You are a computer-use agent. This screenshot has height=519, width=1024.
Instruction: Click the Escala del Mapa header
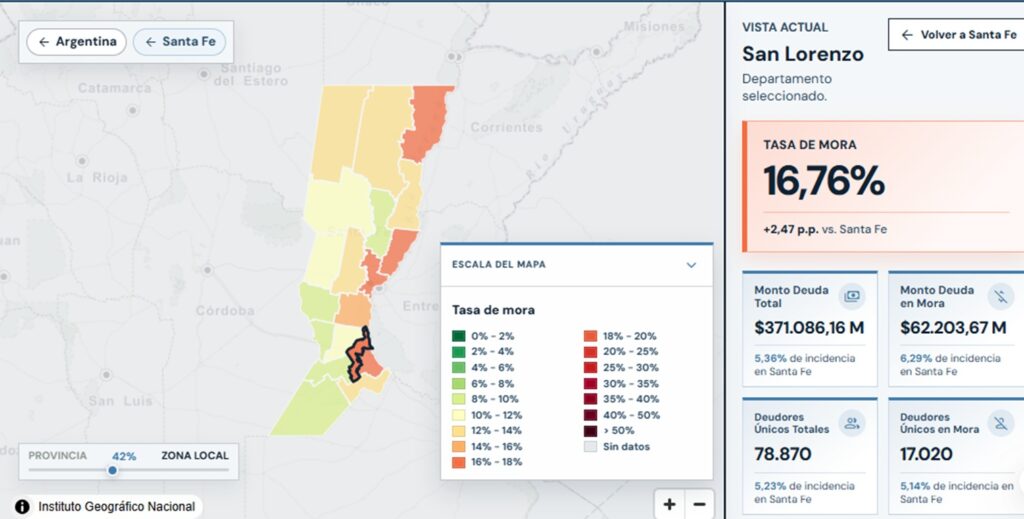click(x=577, y=265)
